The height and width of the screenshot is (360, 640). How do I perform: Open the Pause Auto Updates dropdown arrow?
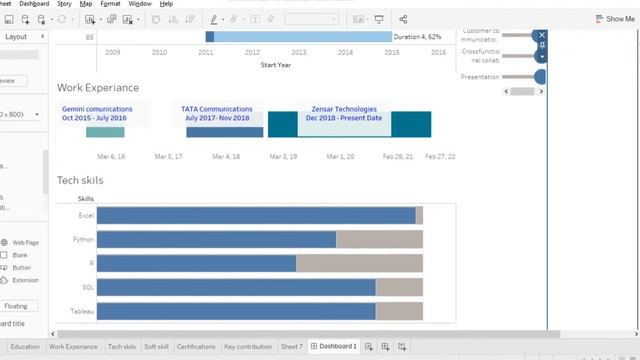tap(52, 19)
